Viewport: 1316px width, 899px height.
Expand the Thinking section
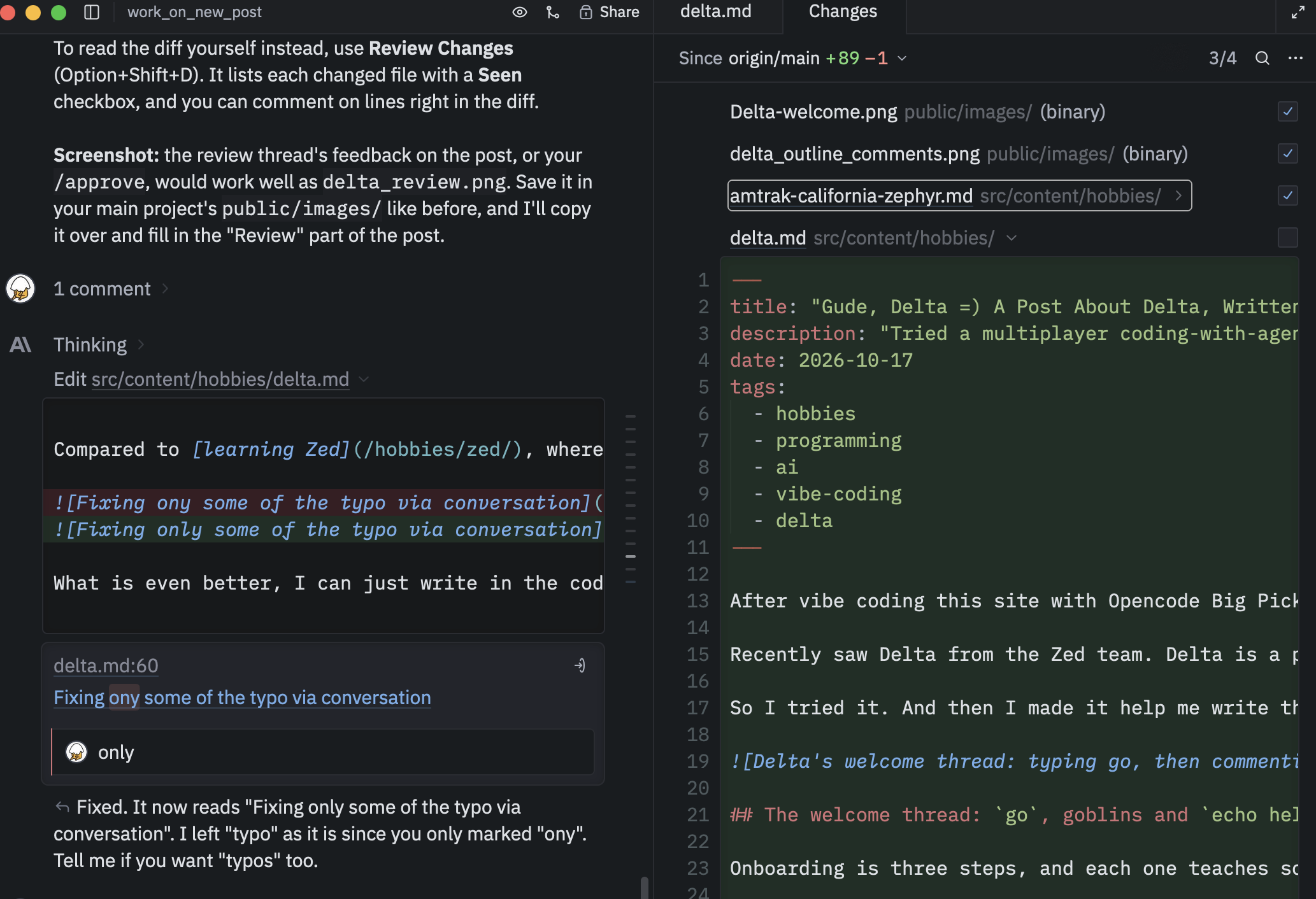99,344
